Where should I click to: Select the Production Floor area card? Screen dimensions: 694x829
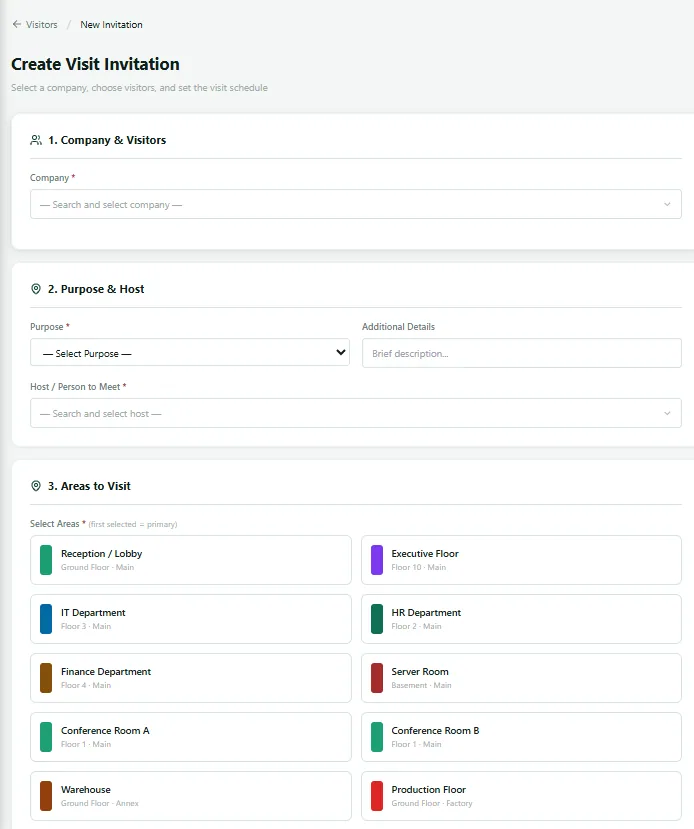coord(521,796)
